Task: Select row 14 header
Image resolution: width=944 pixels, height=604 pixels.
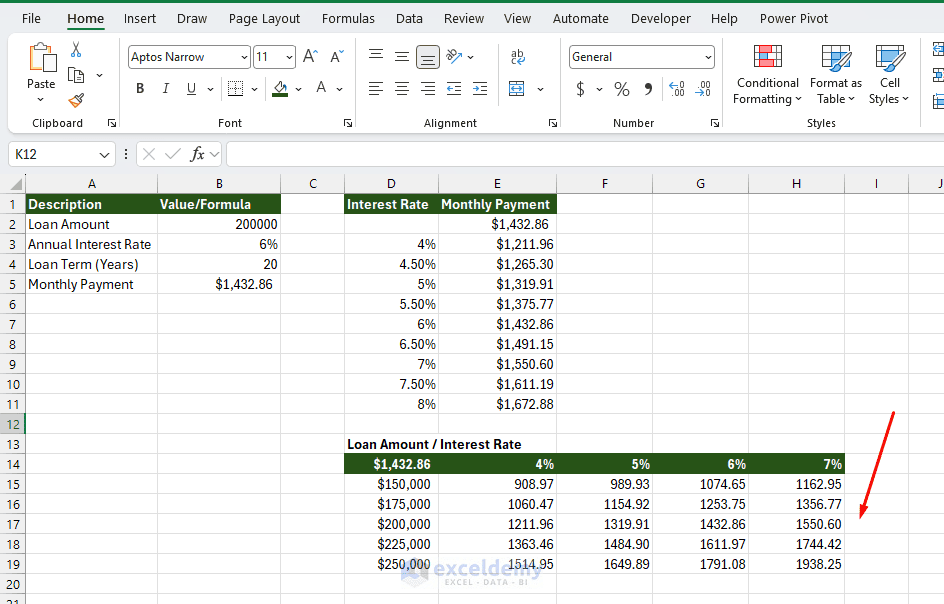Action: point(13,464)
